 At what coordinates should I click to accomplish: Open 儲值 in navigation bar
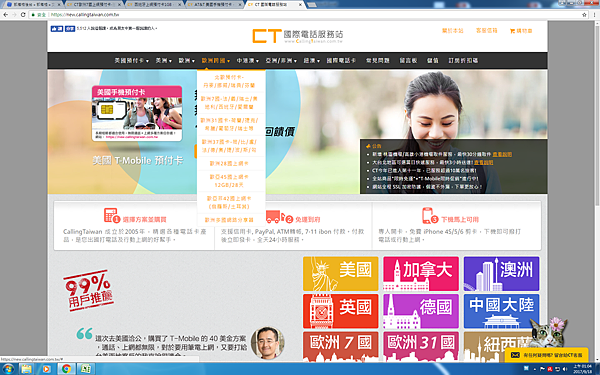tap(433, 60)
